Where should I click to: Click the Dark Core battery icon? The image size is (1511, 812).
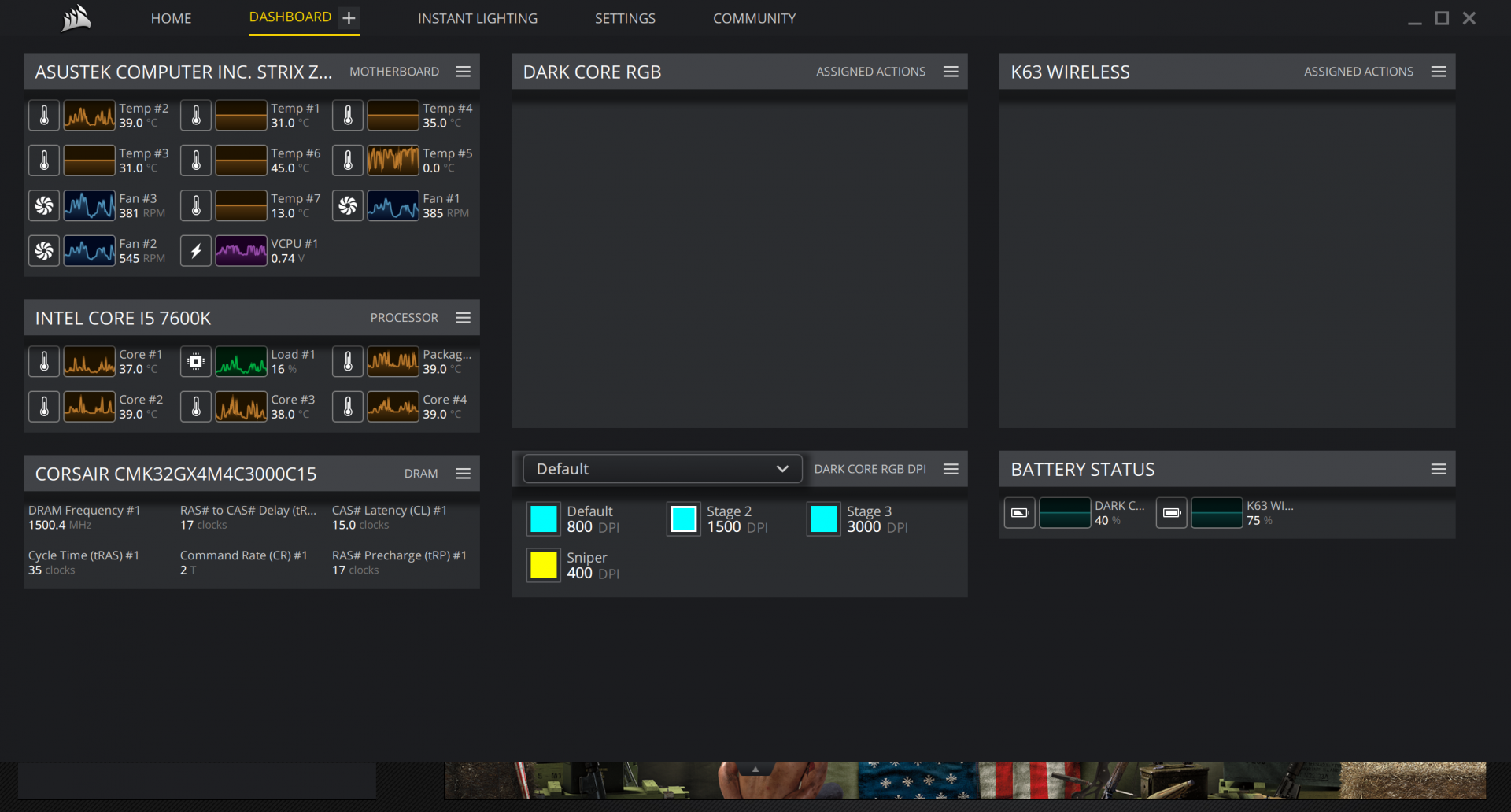tap(1020, 513)
